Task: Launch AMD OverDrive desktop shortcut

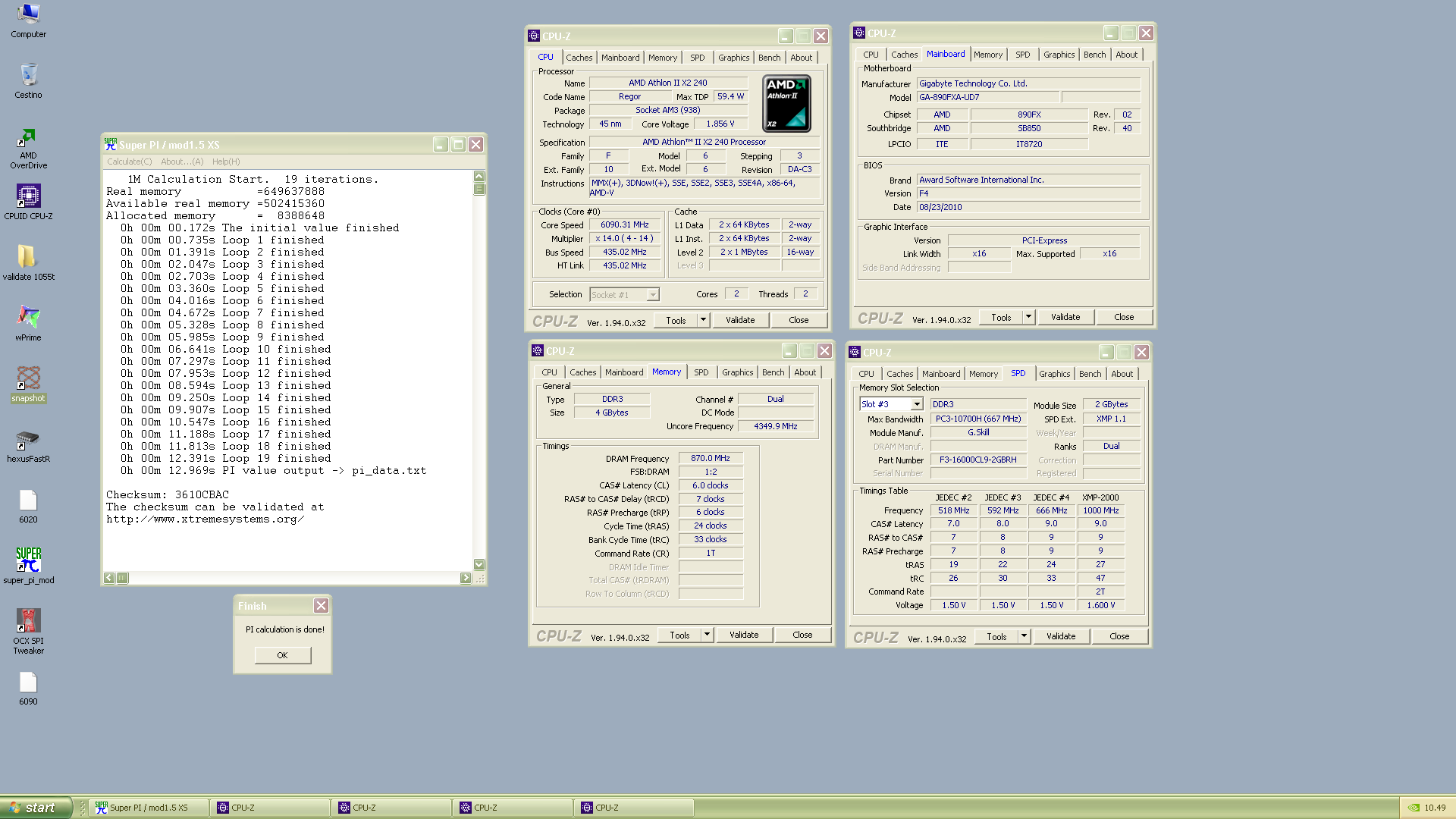Action: 28,148
